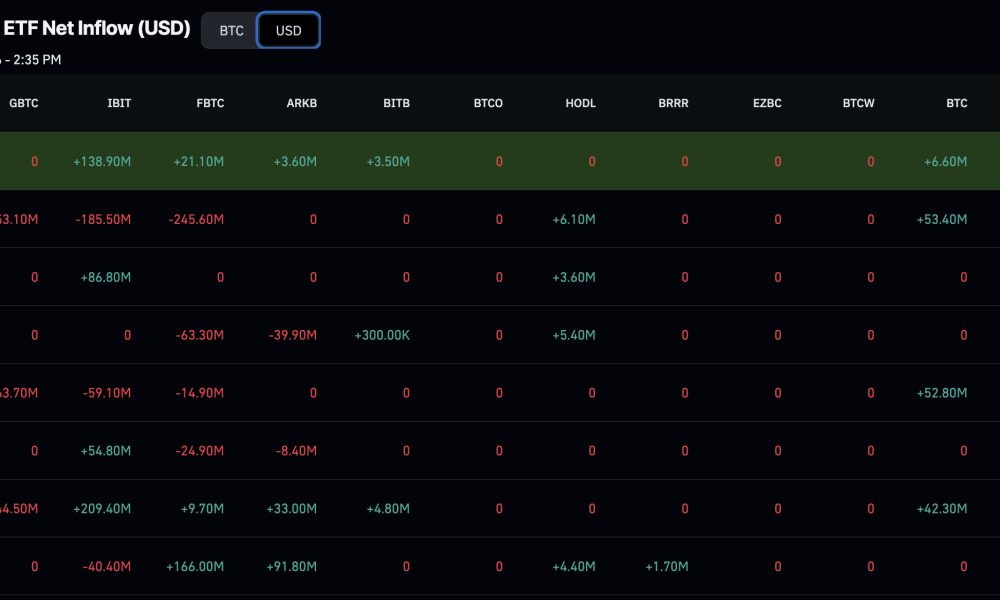Click the HODL column header
This screenshot has width=1000, height=600.
[580, 103]
